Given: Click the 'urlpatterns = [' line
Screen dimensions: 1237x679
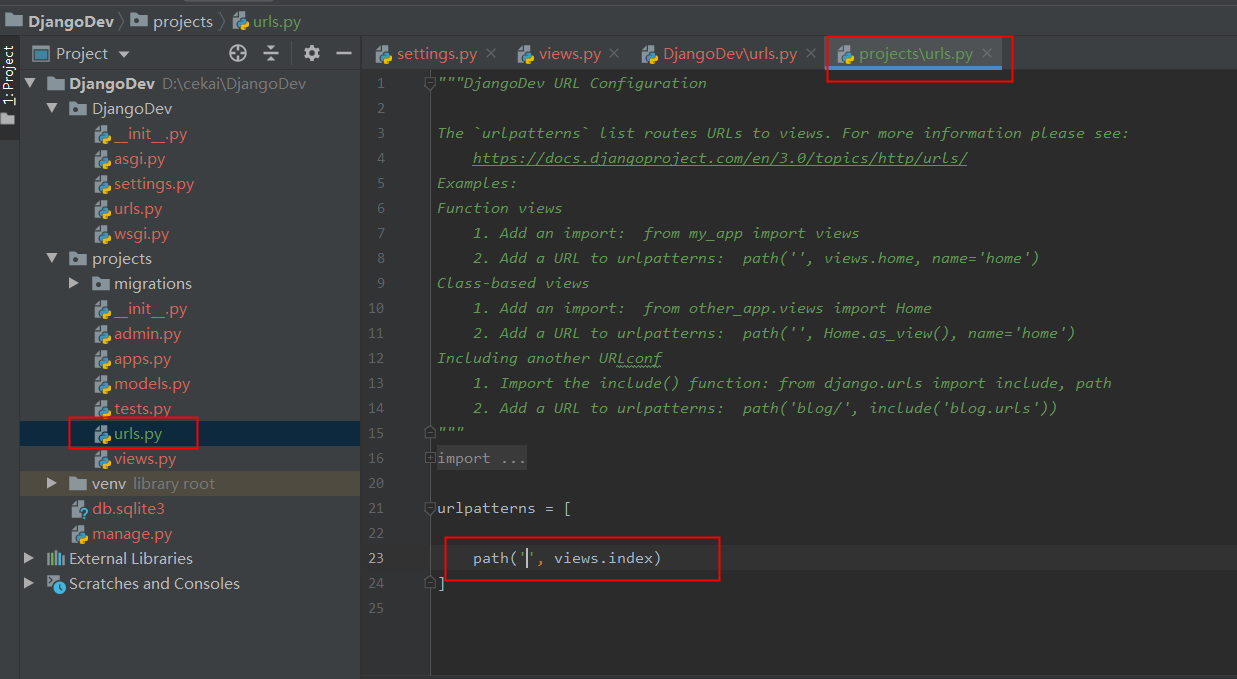Looking at the screenshot, I should (504, 508).
